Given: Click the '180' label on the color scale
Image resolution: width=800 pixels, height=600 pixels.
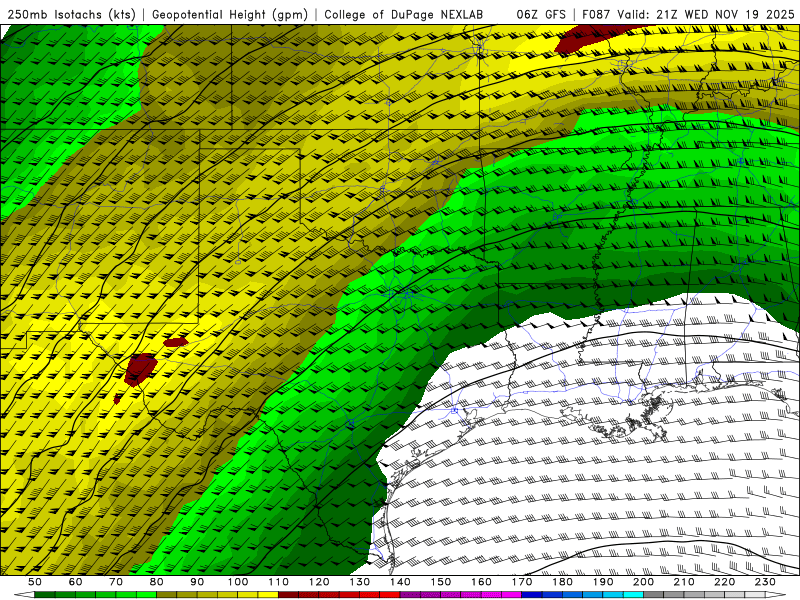Looking at the screenshot, I should pos(563,582).
